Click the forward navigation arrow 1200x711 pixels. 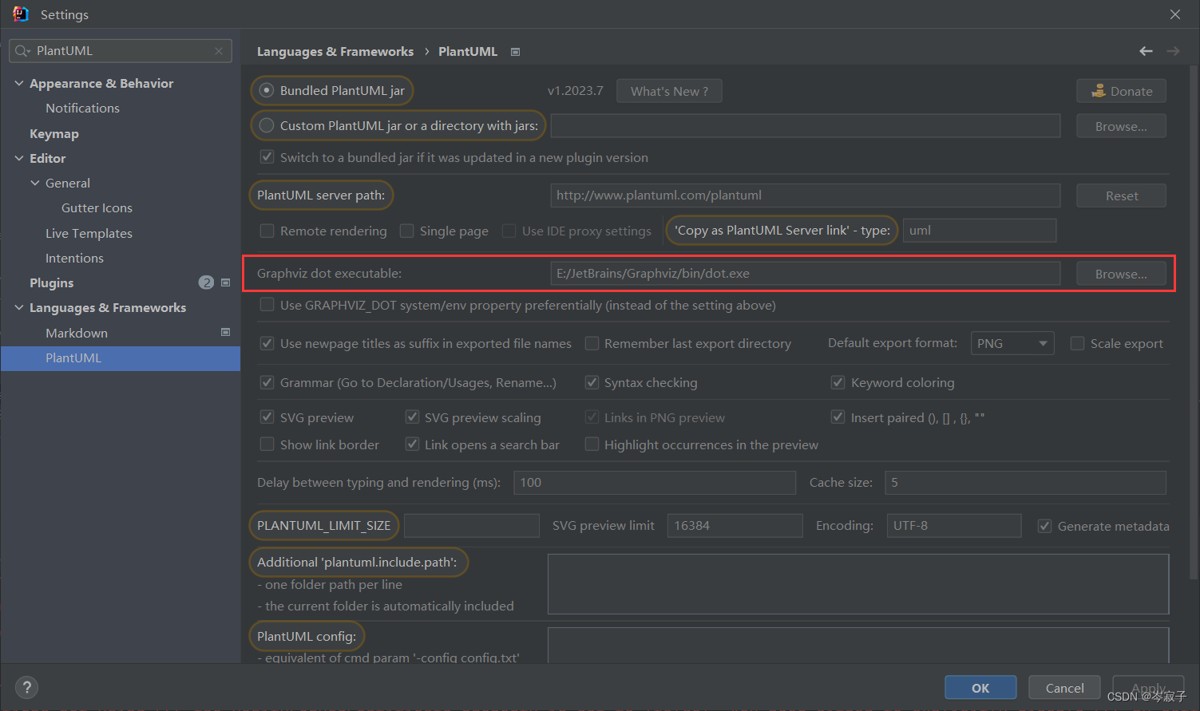1173,51
